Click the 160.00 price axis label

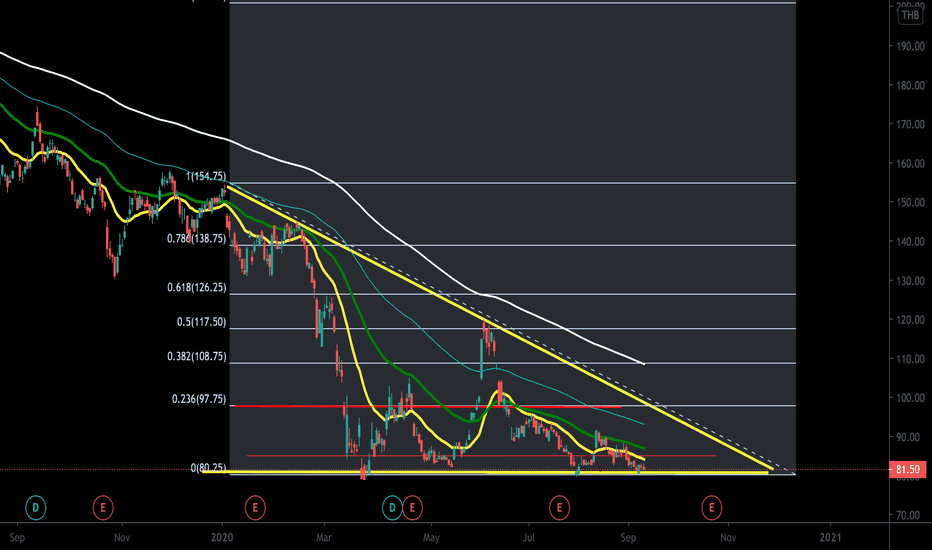(911, 164)
